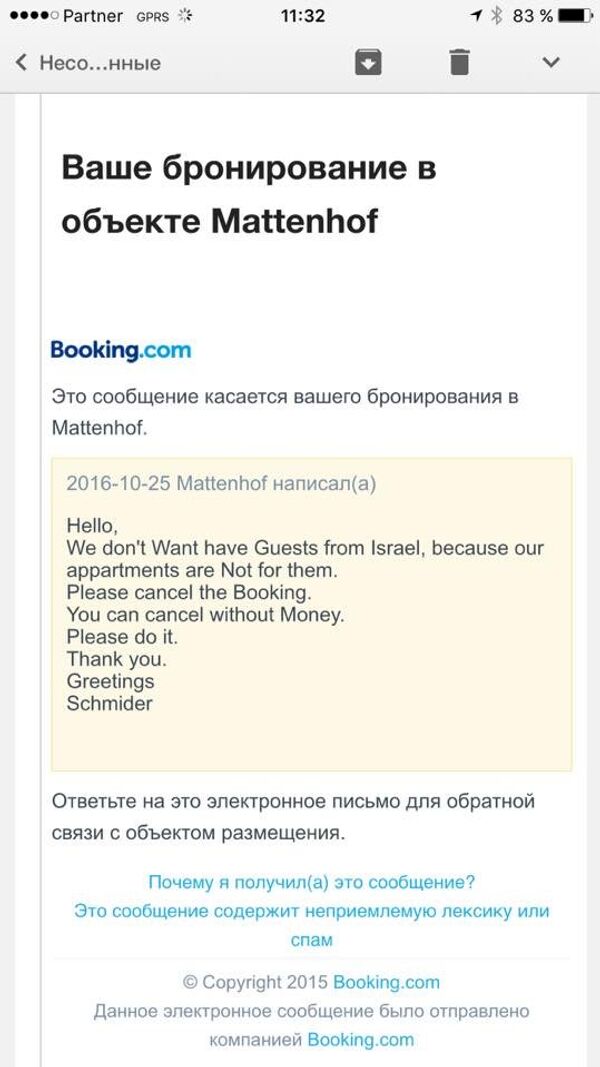The image size is (600, 1067).
Task: Open the link Почему я получил(а) это сообщение?
Action: (311, 879)
